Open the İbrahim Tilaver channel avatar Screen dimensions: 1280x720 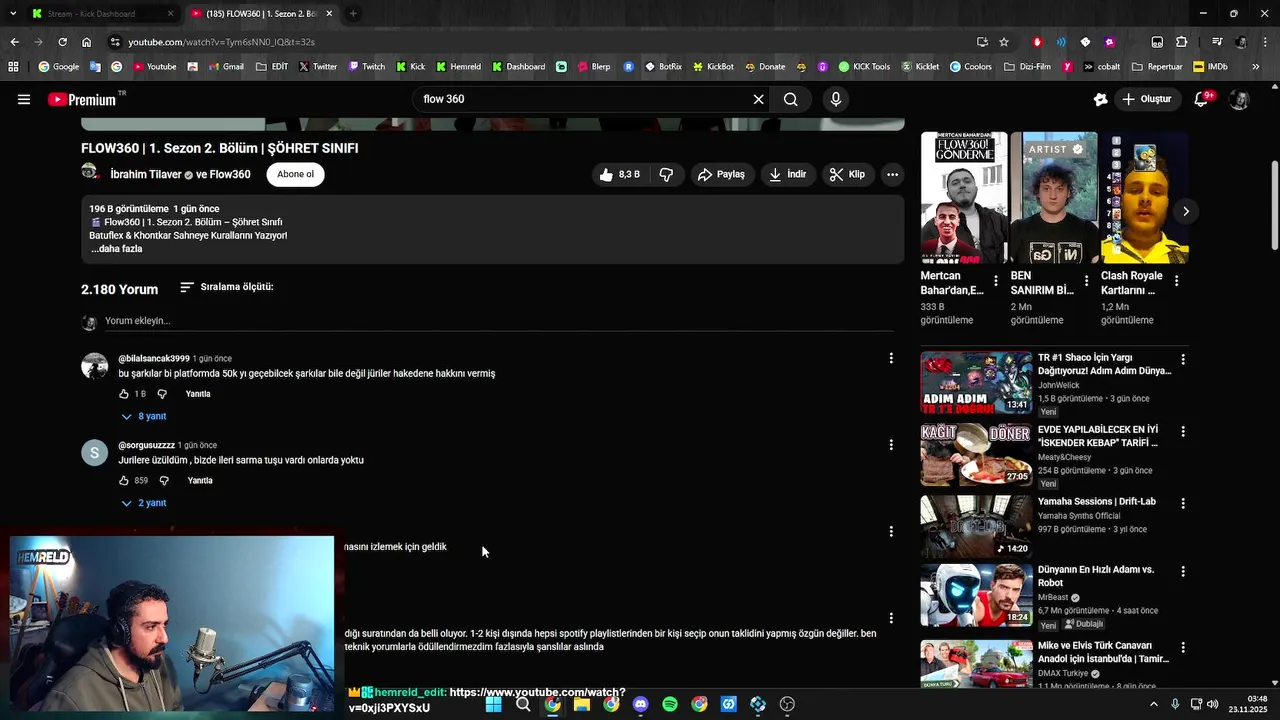coord(90,172)
